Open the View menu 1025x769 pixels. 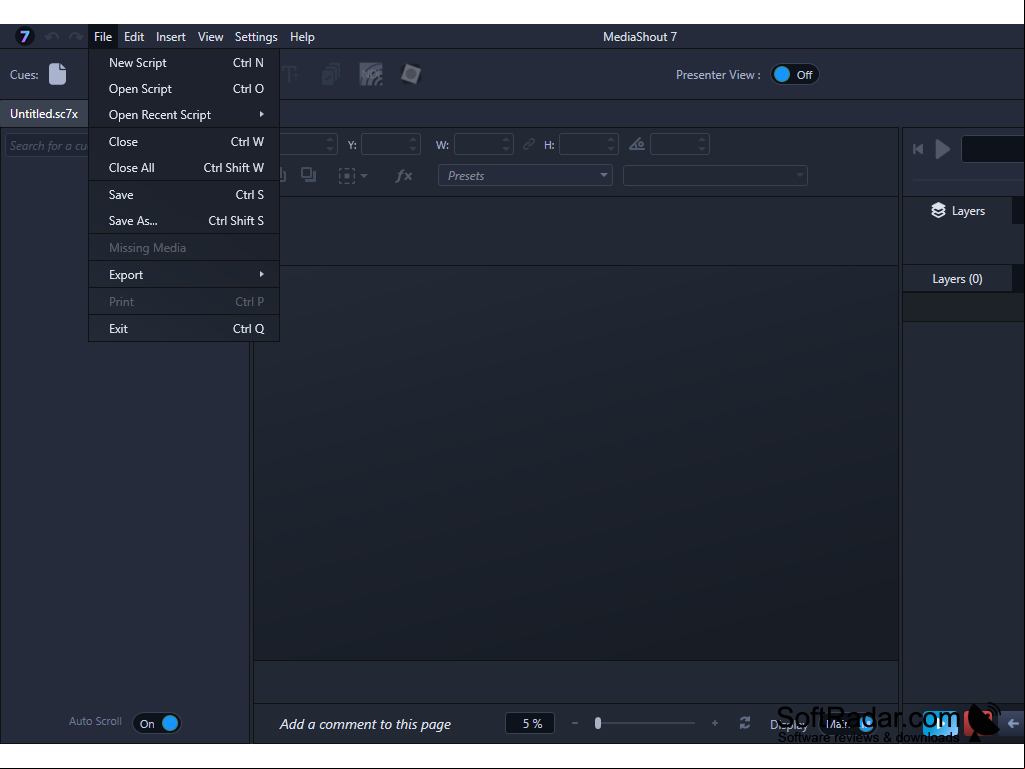click(x=210, y=37)
